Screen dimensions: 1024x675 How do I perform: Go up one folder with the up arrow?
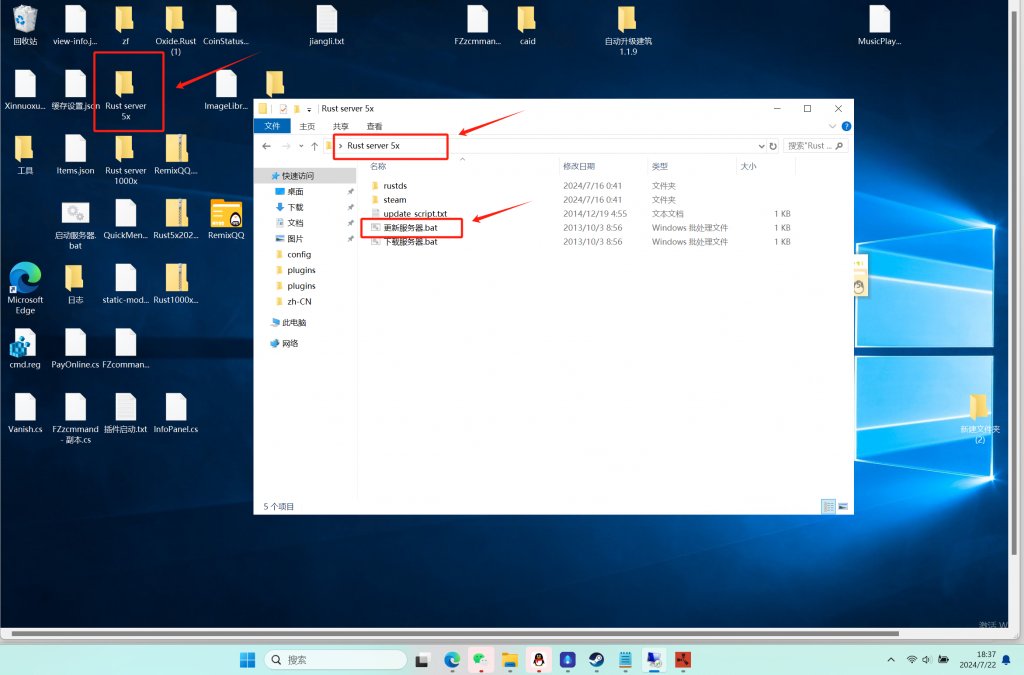(314, 146)
